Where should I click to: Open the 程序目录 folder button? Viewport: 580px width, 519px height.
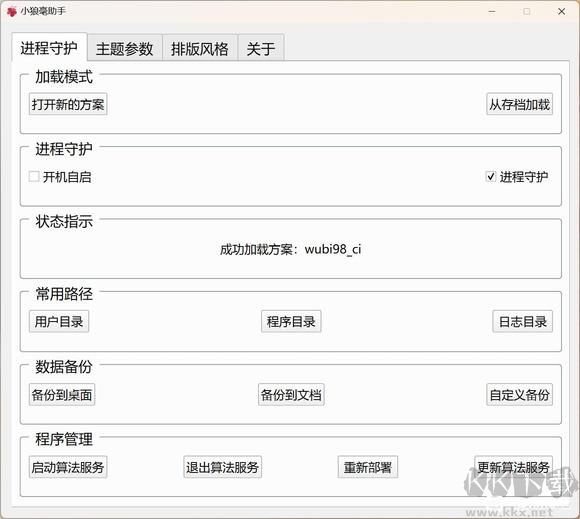pos(291,321)
